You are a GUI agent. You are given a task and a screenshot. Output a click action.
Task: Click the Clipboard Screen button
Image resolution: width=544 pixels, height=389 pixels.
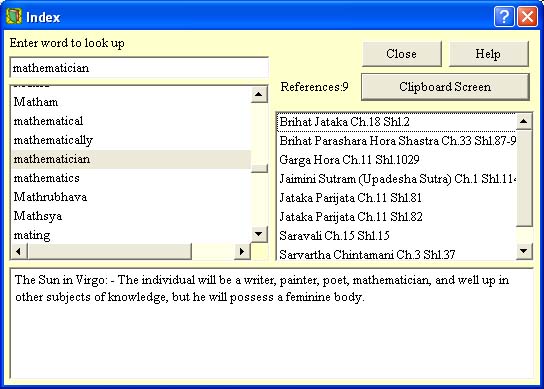click(x=445, y=87)
